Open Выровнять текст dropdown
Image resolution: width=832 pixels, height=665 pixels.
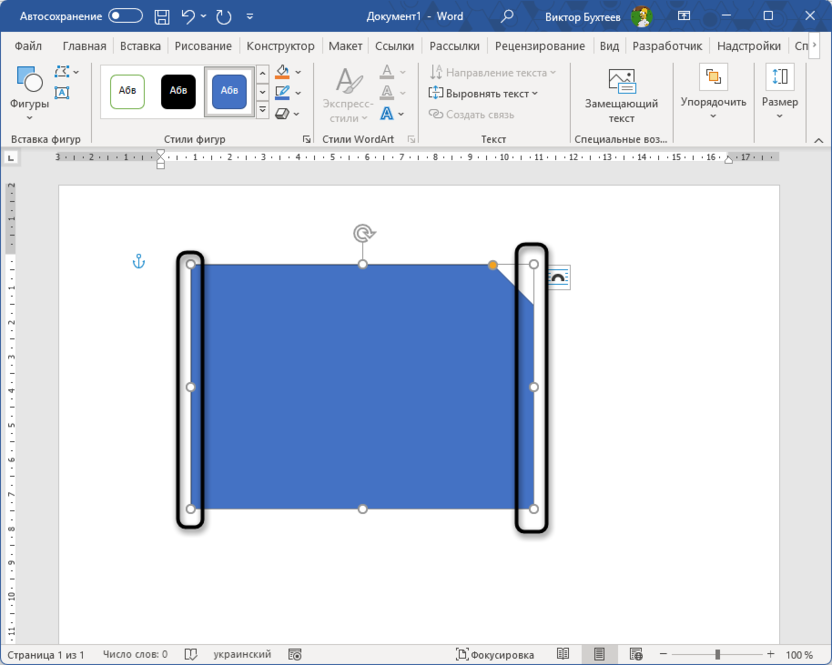(x=484, y=93)
